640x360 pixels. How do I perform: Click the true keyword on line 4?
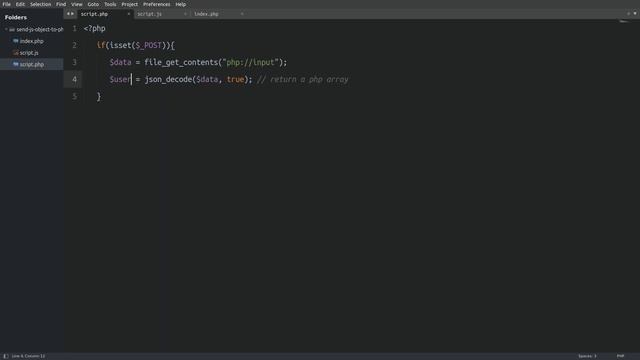[236, 80]
